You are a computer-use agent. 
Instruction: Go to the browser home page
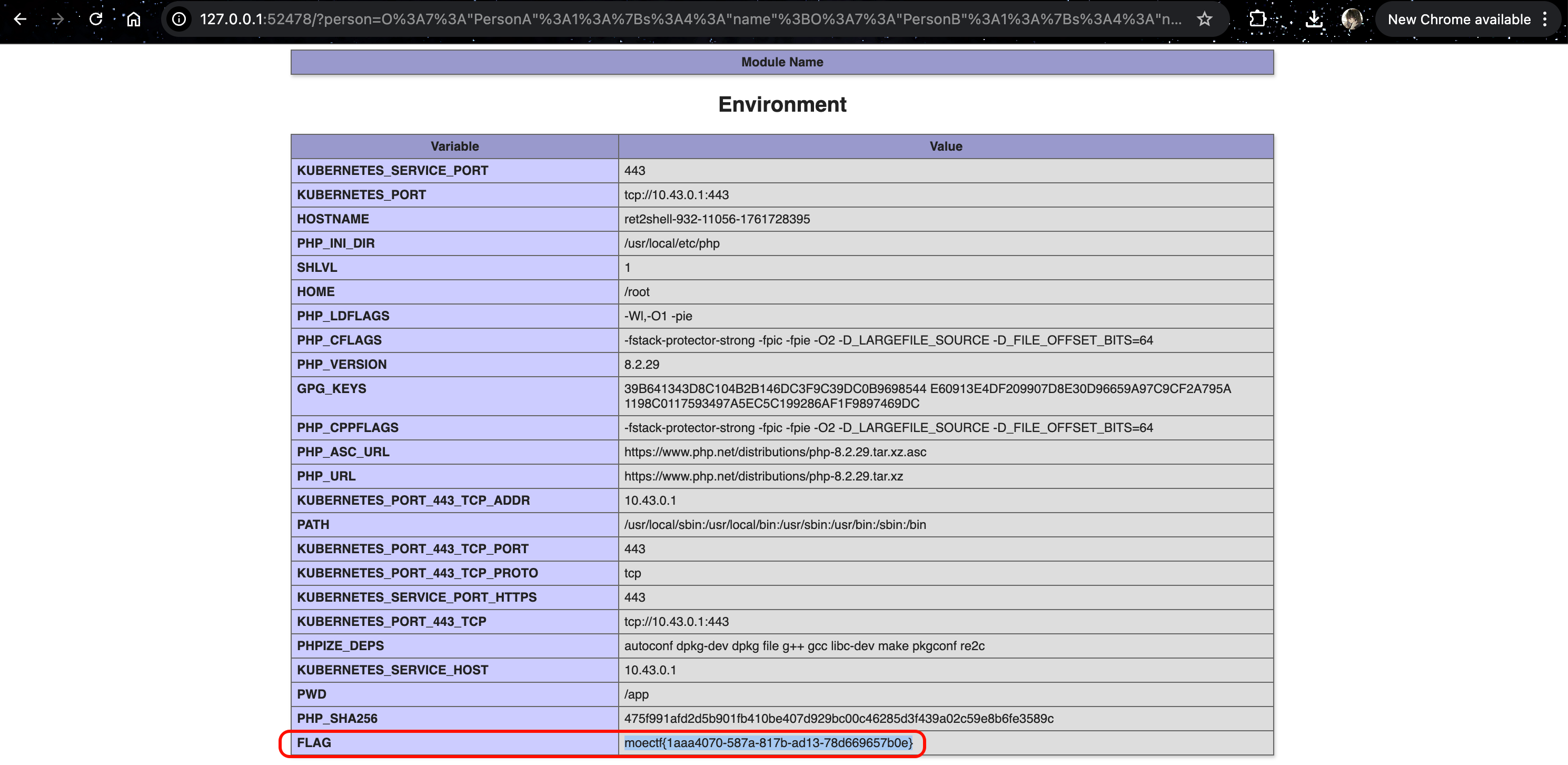pos(133,19)
